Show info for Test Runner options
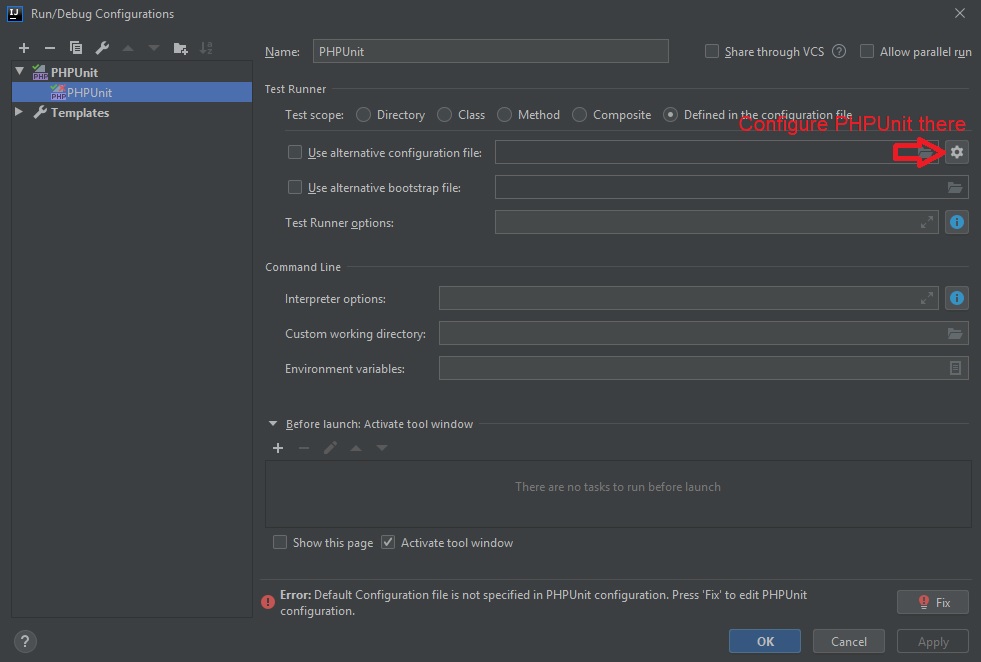 (x=957, y=222)
